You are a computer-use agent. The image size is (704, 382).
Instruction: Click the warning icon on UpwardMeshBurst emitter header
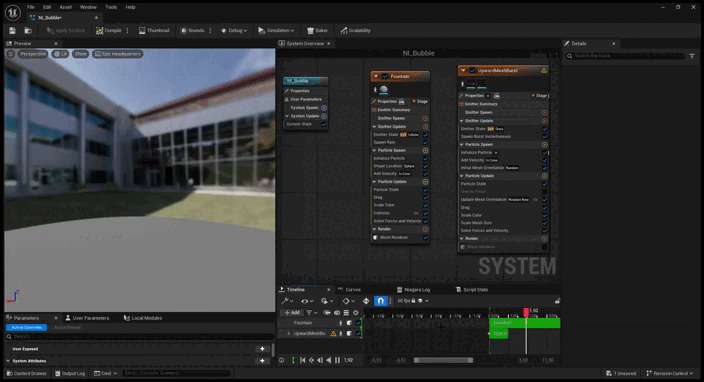pyautogui.click(x=544, y=70)
